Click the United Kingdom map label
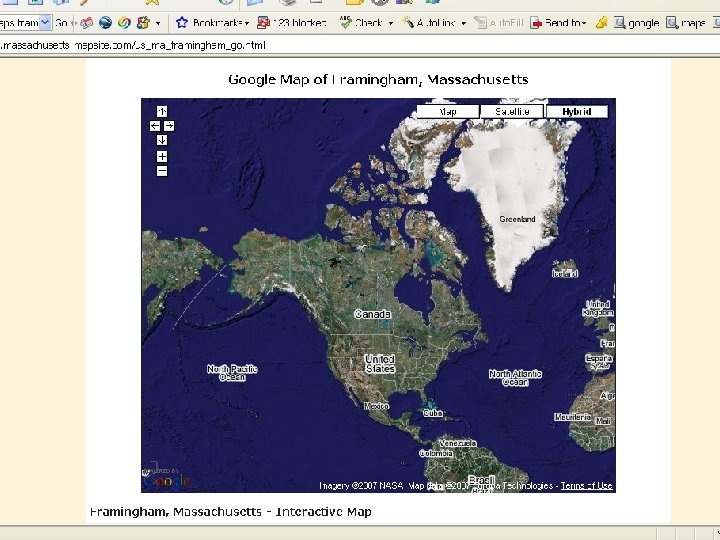Screen dimensions: 720x540 point(598,308)
